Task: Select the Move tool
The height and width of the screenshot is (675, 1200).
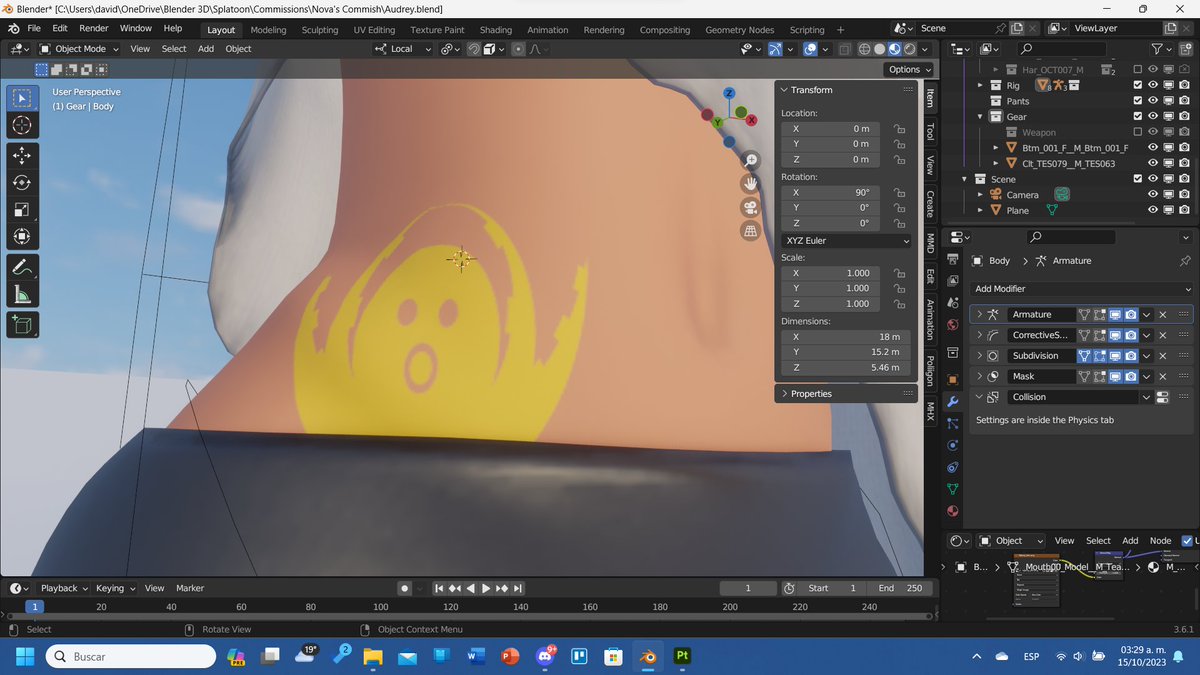Action: pyautogui.click(x=23, y=155)
